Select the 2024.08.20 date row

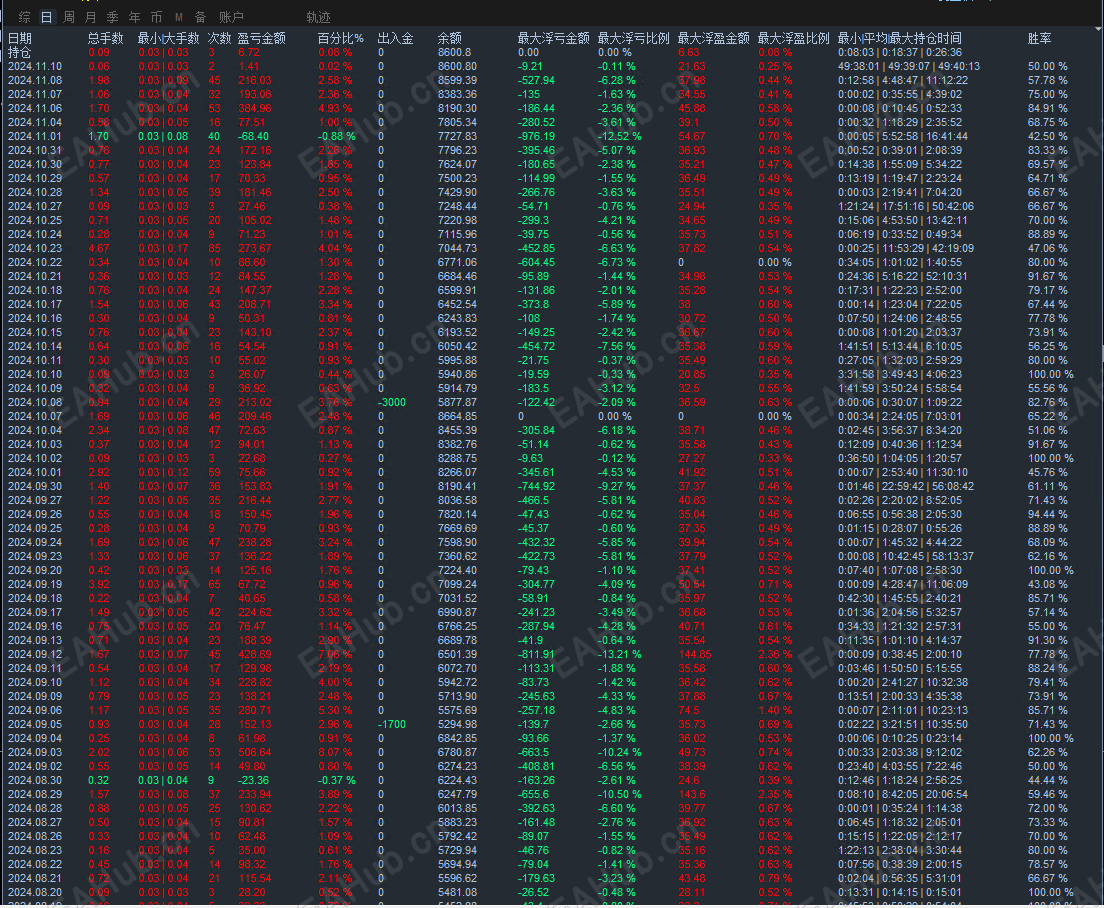point(35,893)
